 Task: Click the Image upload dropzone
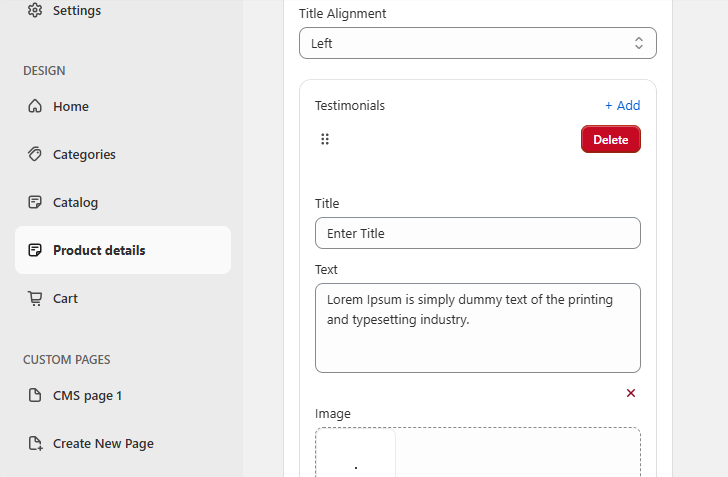click(x=478, y=452)
